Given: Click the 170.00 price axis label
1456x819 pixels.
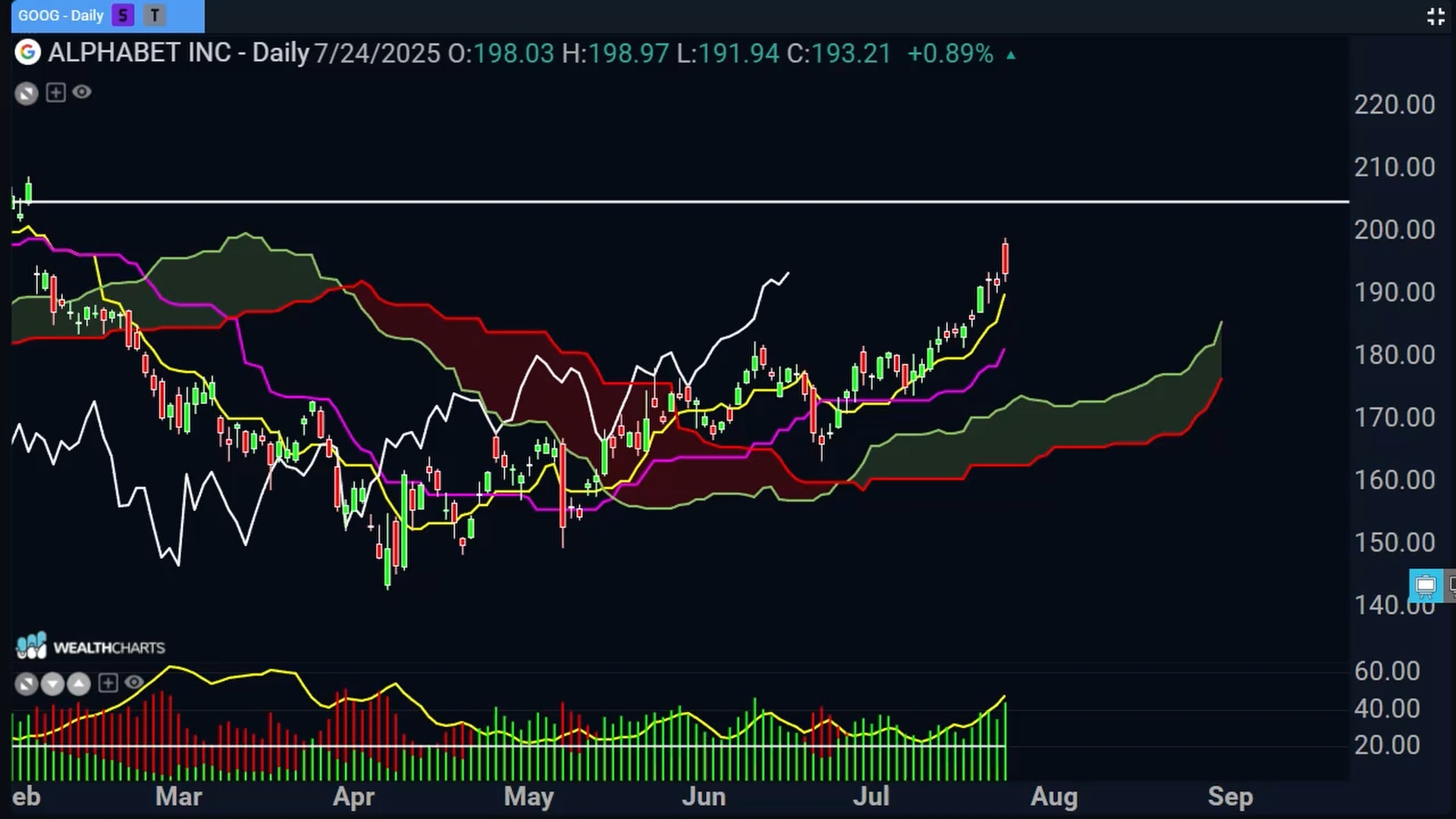Looking at the screenshot, I should pos(1395,418).
